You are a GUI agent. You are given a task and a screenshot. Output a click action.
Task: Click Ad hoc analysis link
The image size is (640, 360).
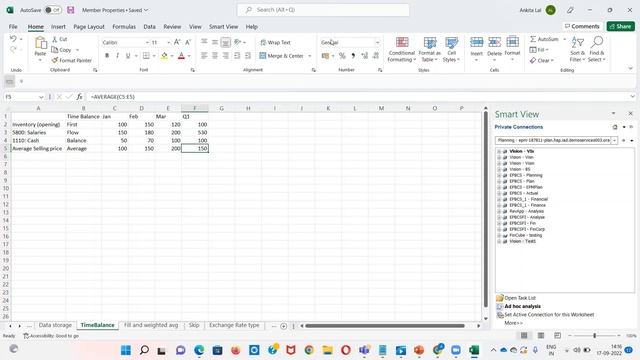[x=522, y=306]
